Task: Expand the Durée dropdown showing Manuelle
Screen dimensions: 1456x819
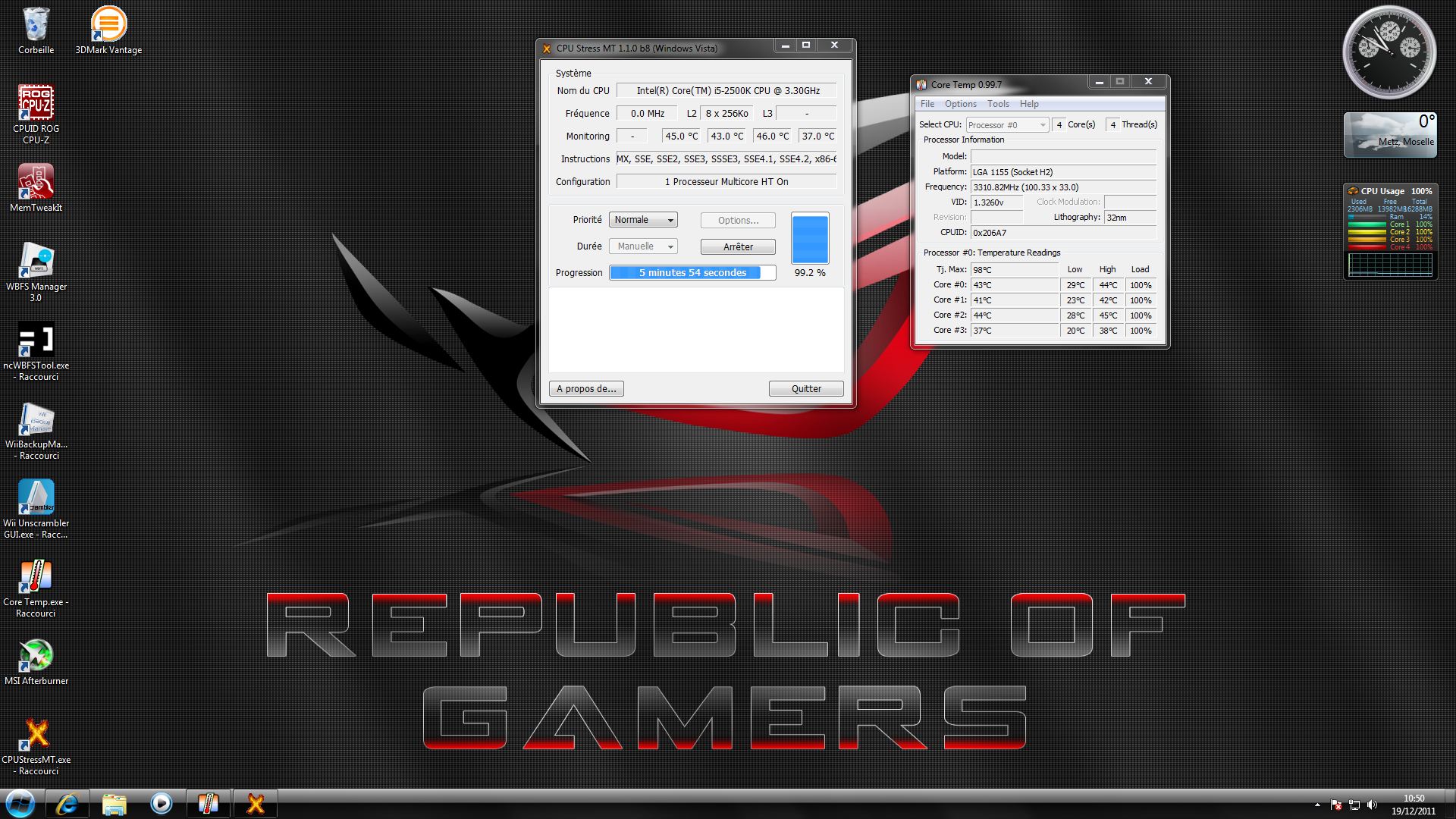Action: tap(643, 246)
